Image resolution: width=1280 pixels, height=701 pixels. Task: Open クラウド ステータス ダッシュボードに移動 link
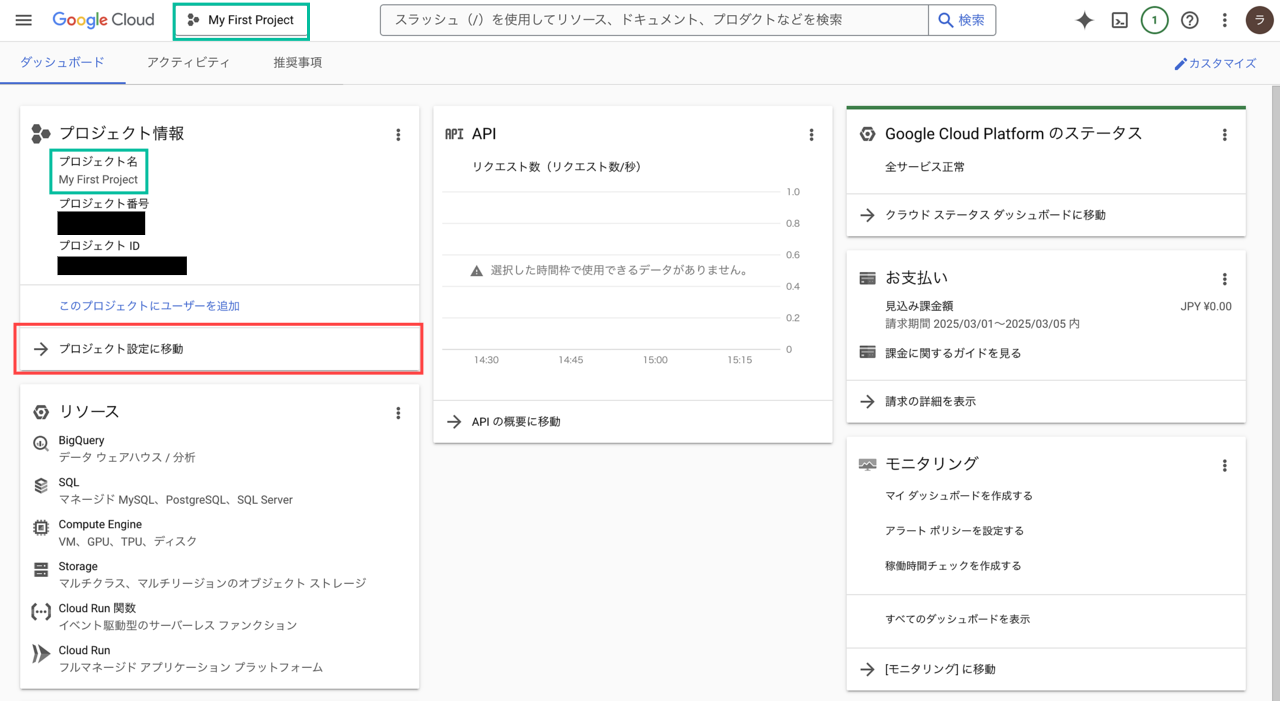tap(1046, 215)
